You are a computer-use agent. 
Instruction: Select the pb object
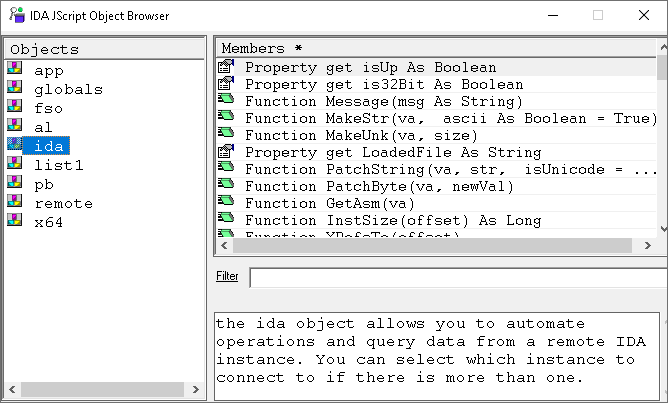pyautogui.click(x=44, y=184)
